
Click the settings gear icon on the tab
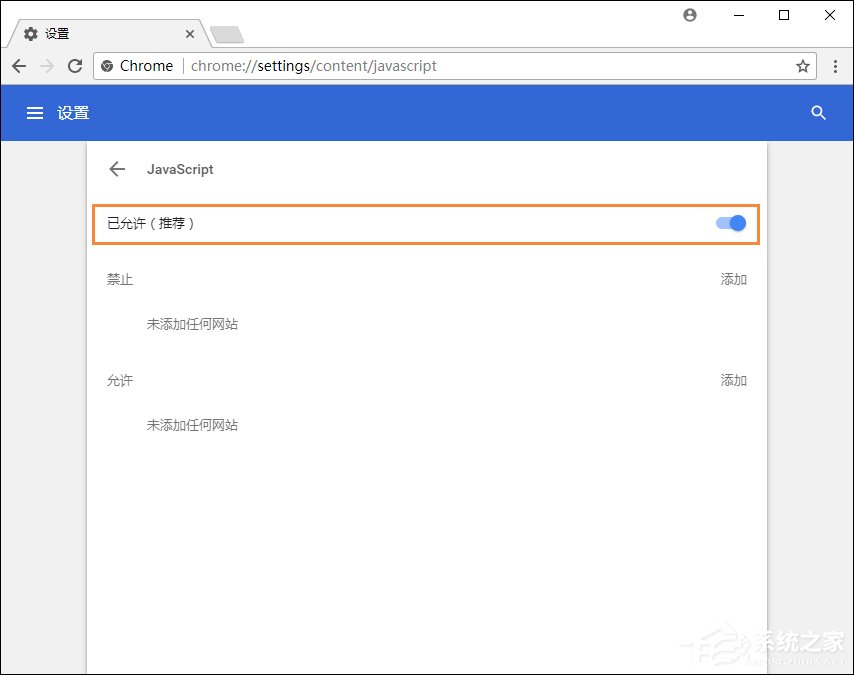click(x=29, y=33)
